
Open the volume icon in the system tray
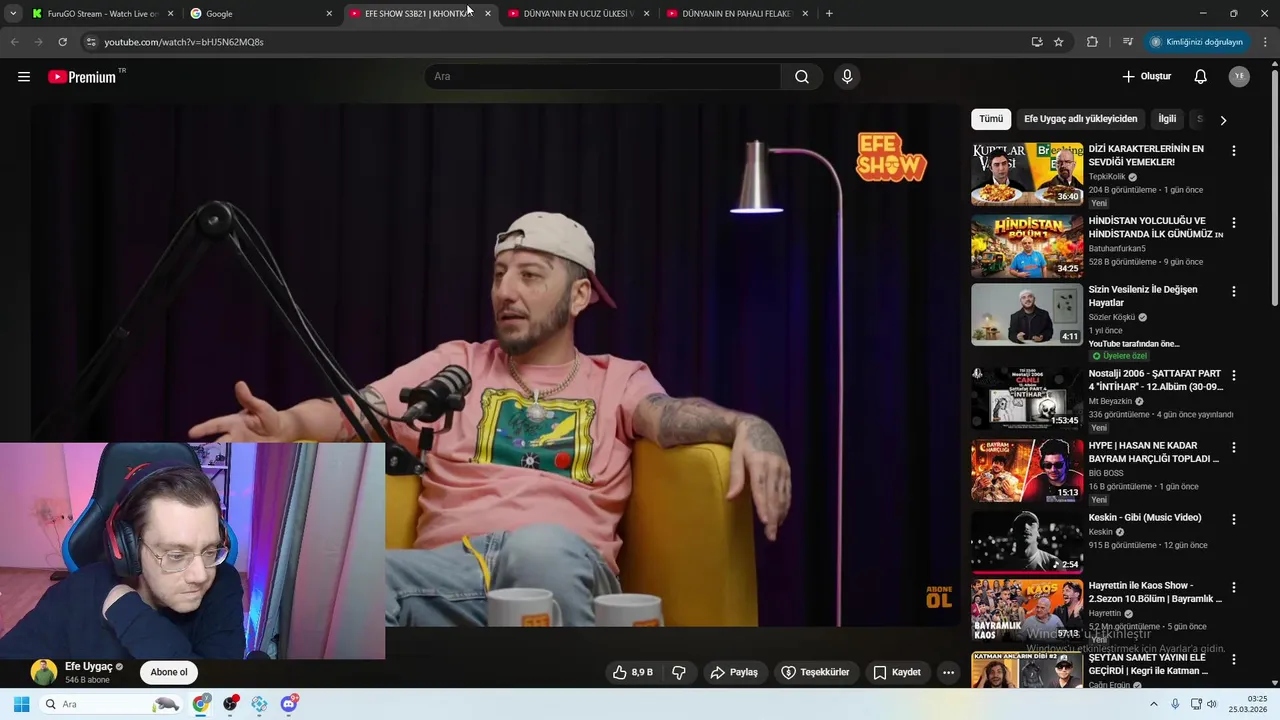pyautogui.click(x=1212, y=704)
